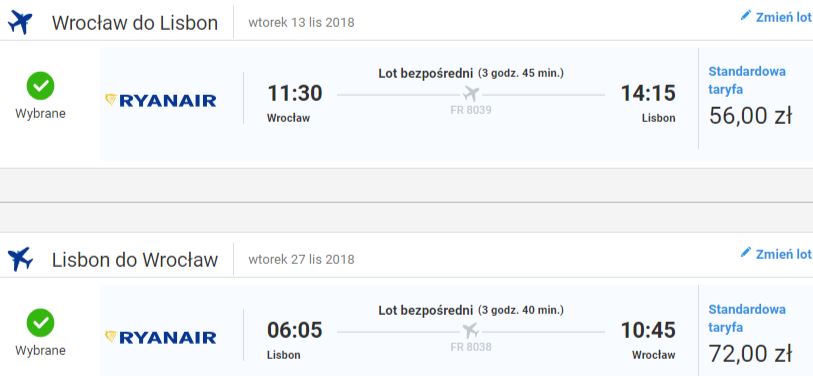Click the gray plane icon above FR 8039
813x376 pixels.
pyautogui.click(x=471, y=94)
